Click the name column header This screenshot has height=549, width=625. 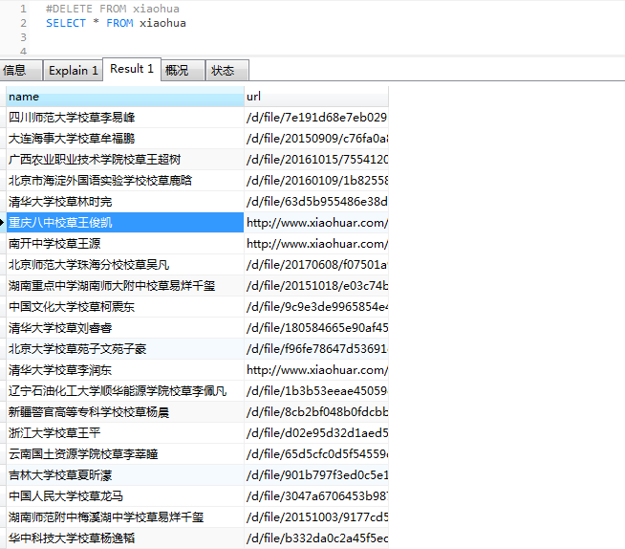pos(125,96)
